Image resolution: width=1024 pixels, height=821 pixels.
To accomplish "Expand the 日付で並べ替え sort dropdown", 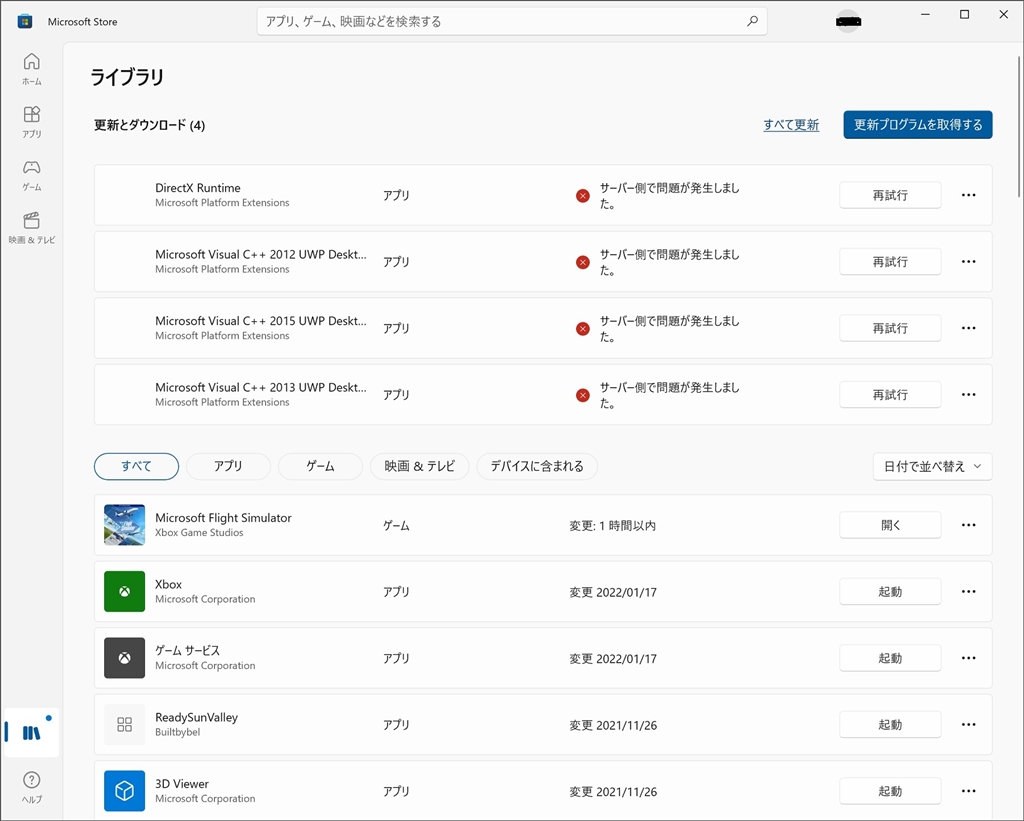I will point(932,466).
